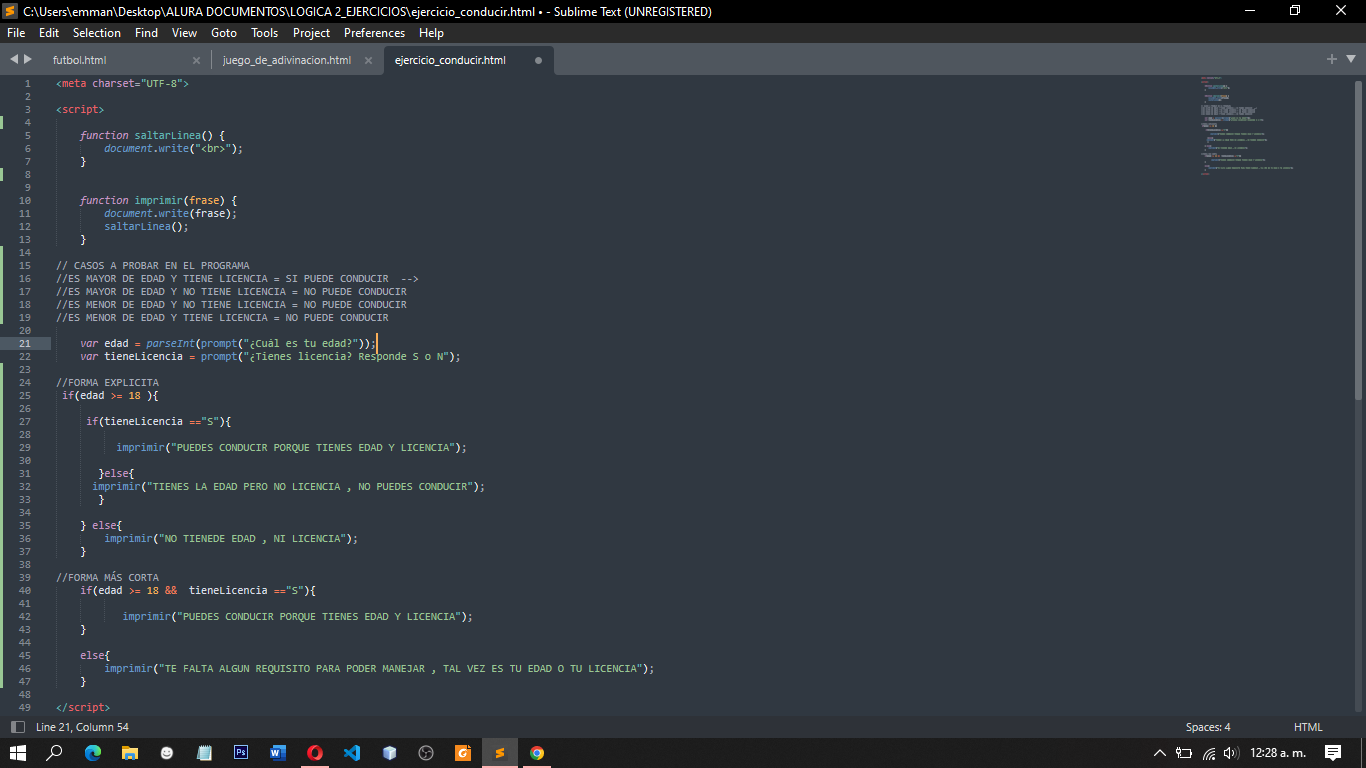Open the Project menu
The height and width of the screenshot is (768, 1366).
311,33
